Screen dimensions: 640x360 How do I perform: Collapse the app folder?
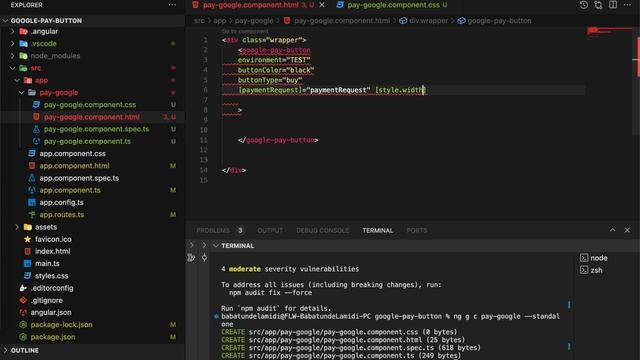coord(17,80)
